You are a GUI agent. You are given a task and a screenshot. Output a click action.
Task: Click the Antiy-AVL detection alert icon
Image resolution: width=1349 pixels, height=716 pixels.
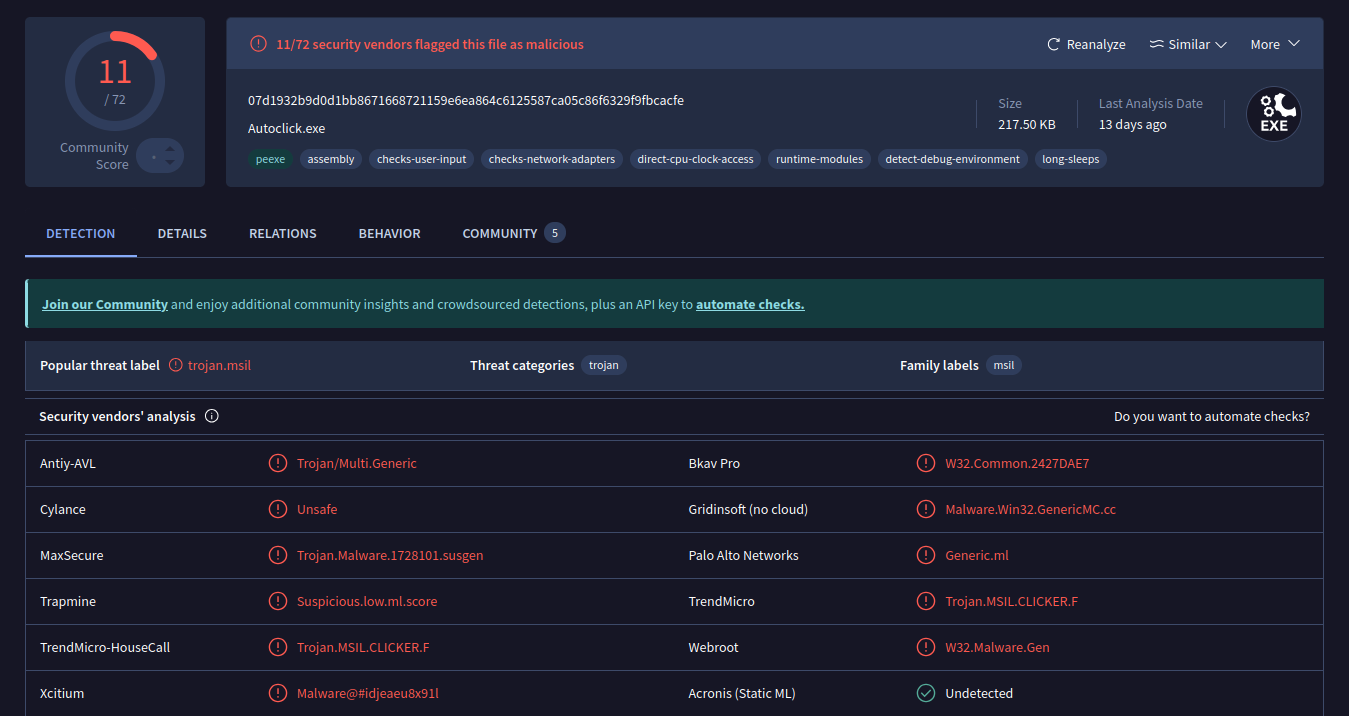pos(278,463)
